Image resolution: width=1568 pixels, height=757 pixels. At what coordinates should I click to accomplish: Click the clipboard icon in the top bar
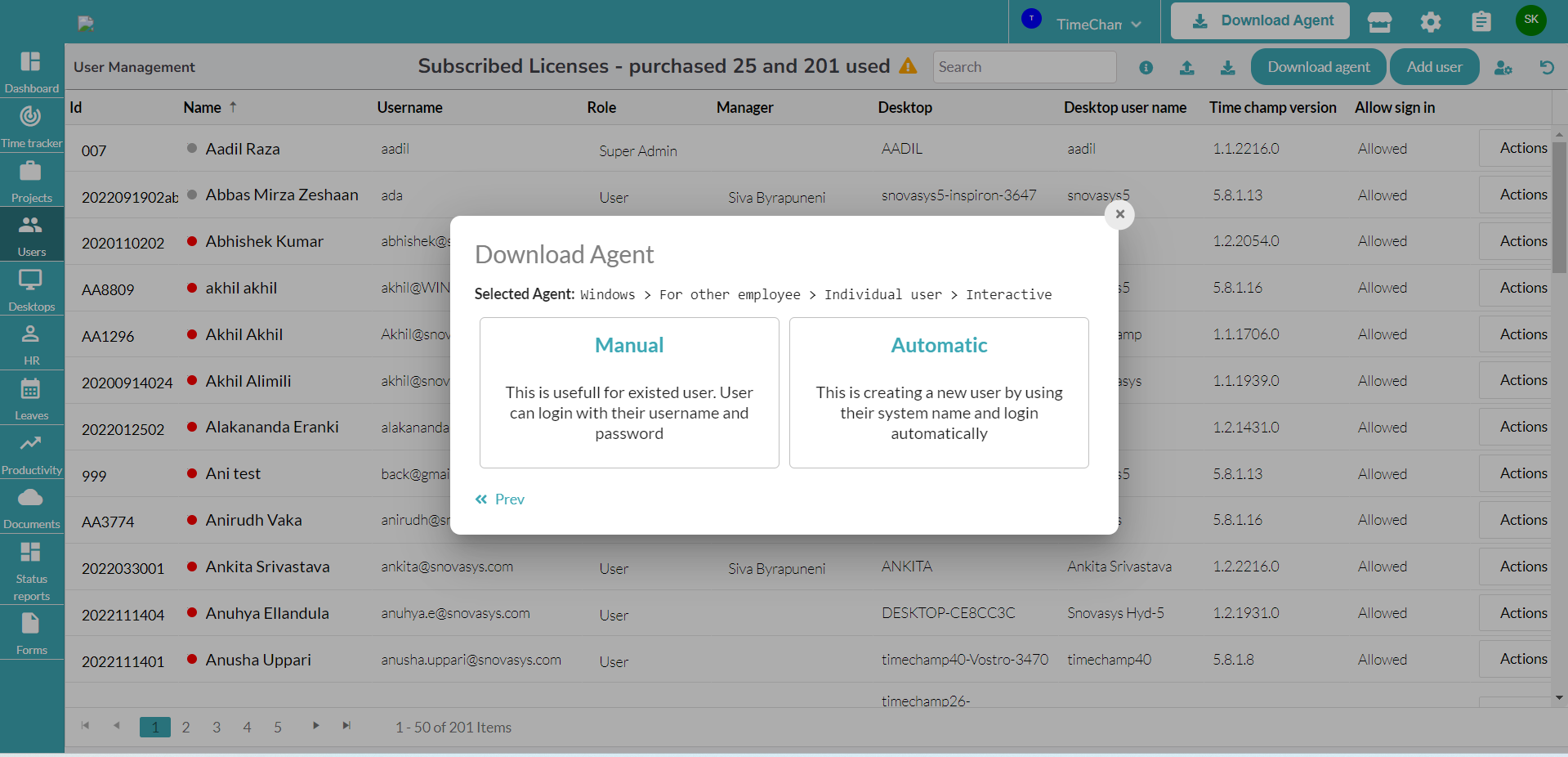1481,21
